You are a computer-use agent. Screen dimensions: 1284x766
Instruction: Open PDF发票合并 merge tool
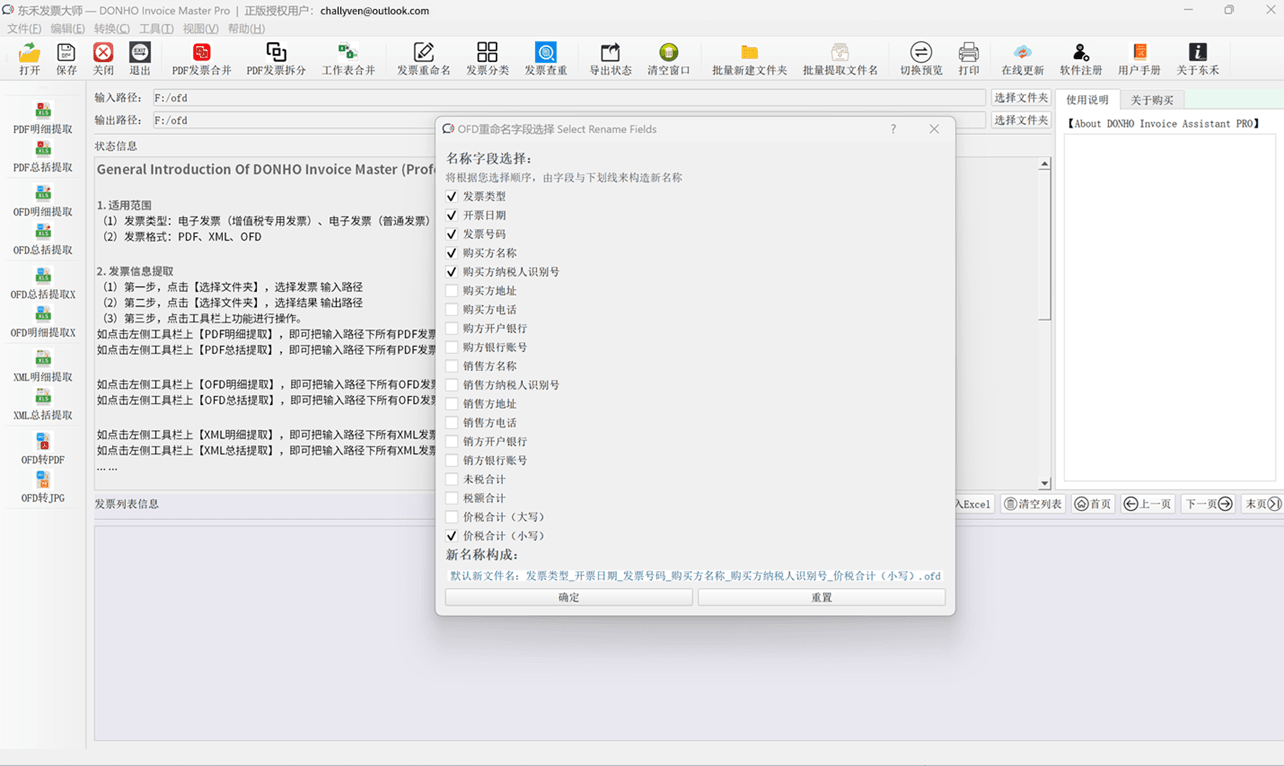click(202, 58)
